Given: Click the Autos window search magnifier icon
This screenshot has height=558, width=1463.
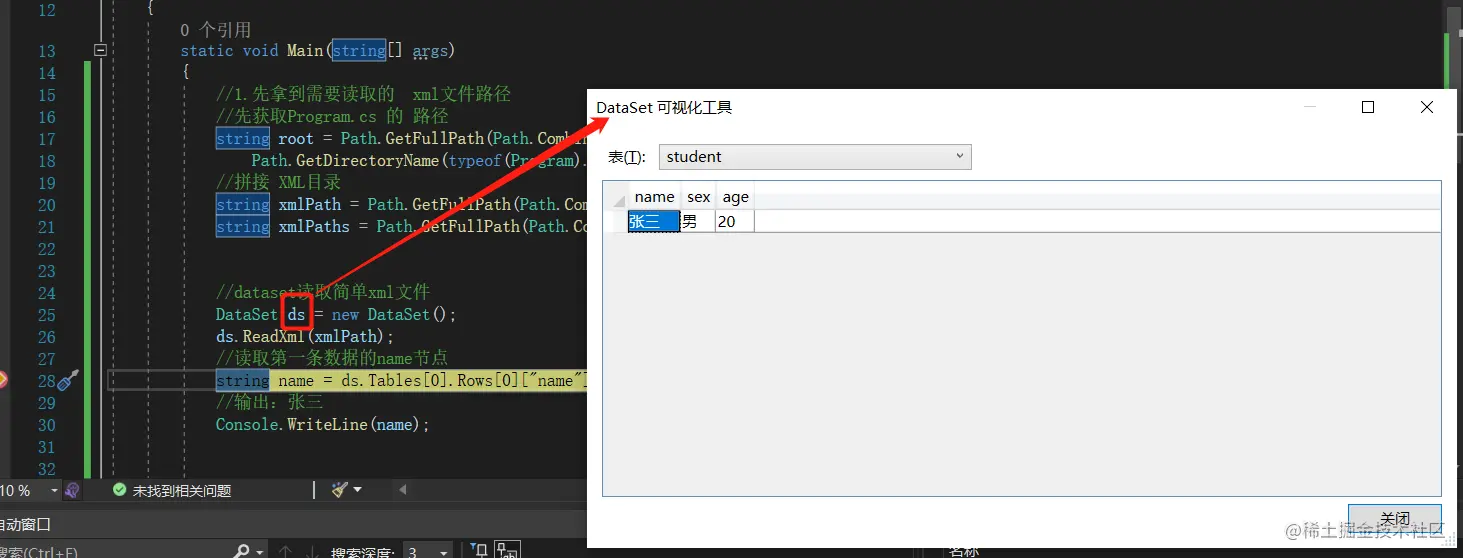Looking at the screenshot, I should (241, 551).
